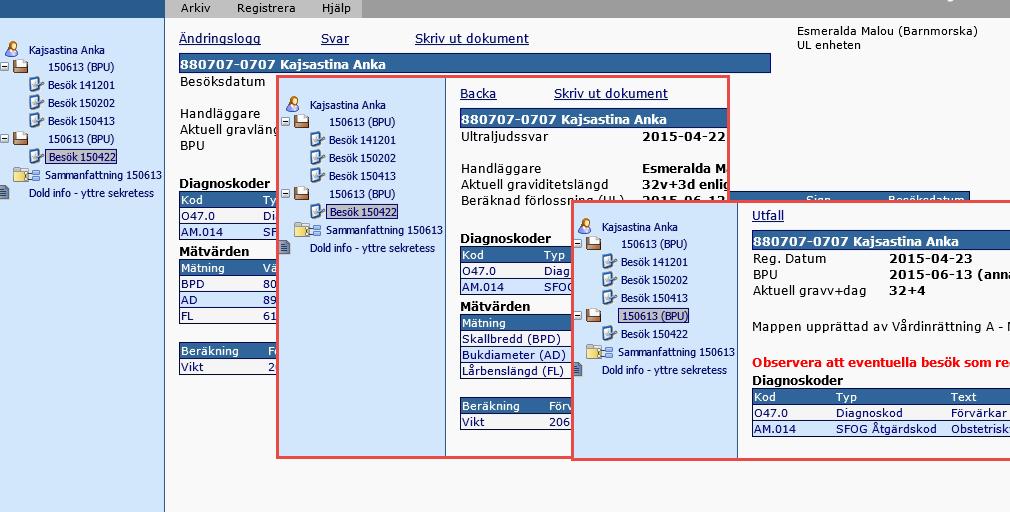Click second 150613 (BPU) folder icon in main sidebar
The width and height of the screenshot is (1010, 512).
(21, 138)
